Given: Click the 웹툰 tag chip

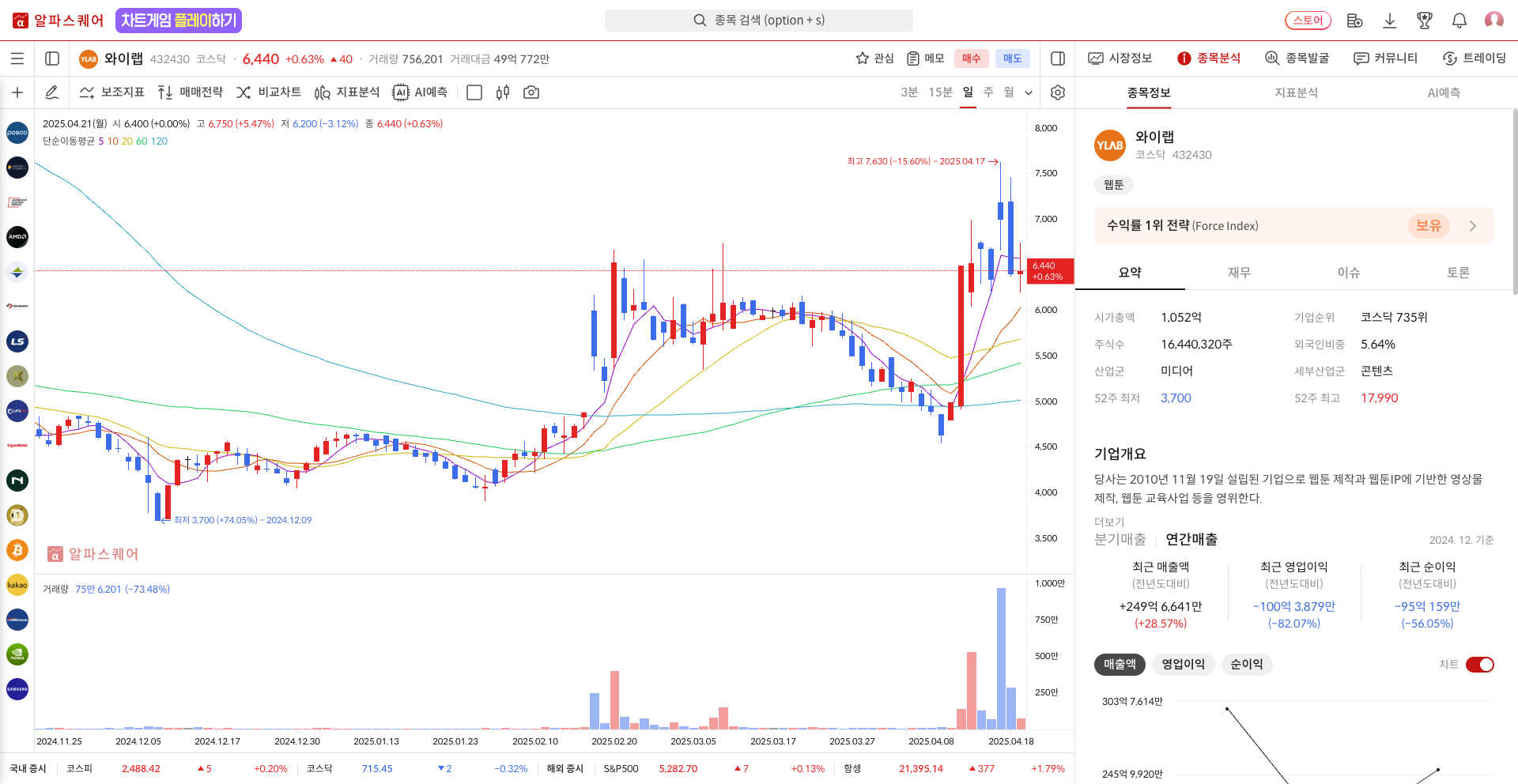Looking at the screenshot, I should [1114, 185].
